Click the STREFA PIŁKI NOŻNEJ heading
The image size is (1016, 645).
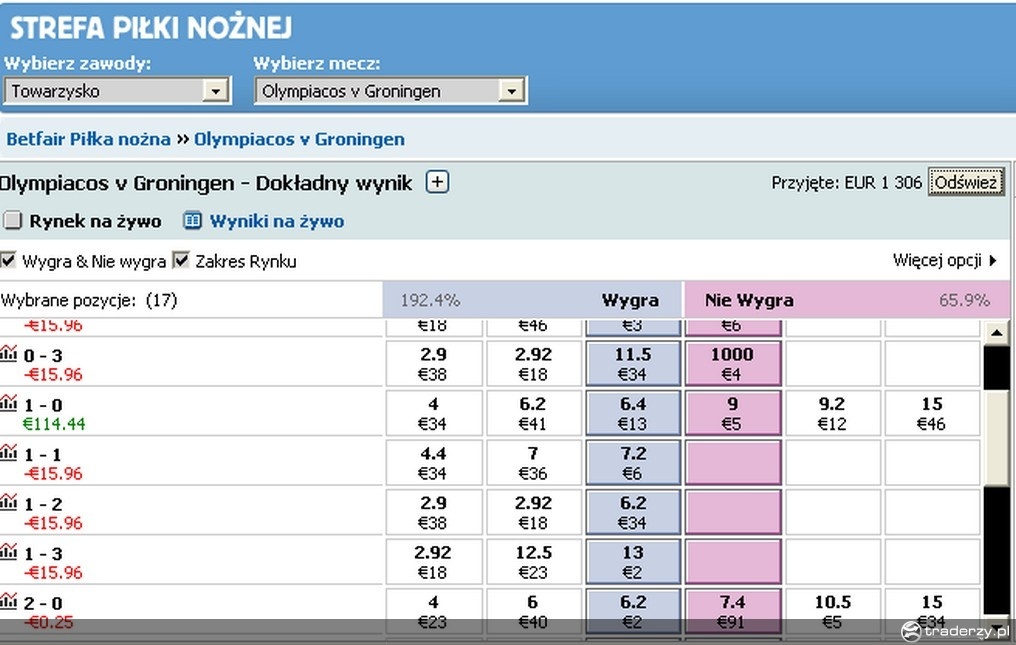coord(151,28)
